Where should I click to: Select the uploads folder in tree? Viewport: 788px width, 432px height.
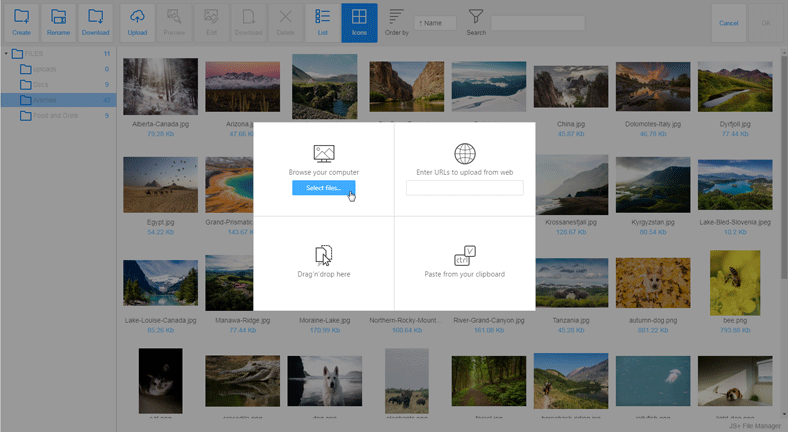58,69
